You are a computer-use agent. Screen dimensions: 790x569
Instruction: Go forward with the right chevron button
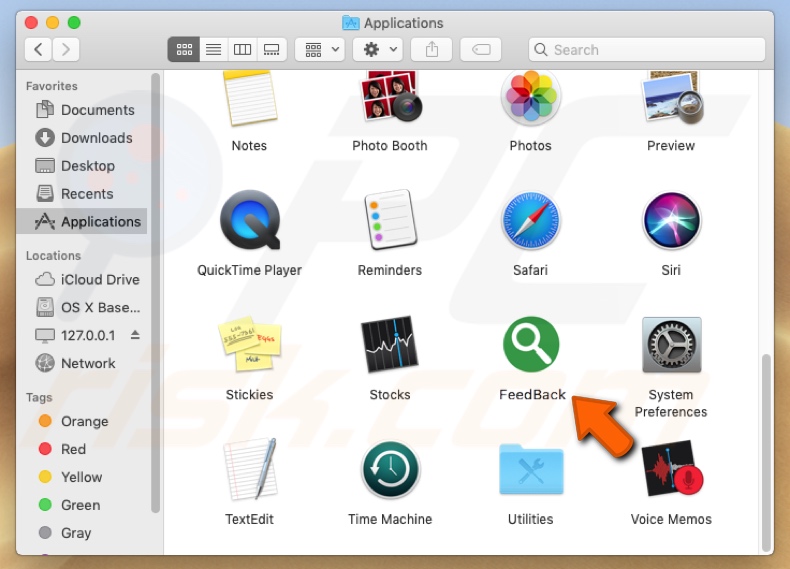click(x=66, y=49)
